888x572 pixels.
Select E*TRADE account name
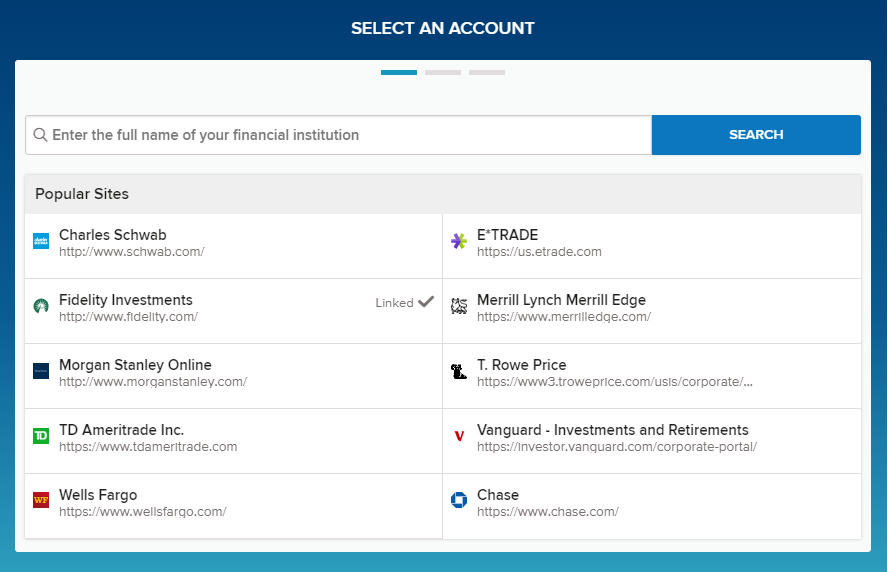click(507, 234)
